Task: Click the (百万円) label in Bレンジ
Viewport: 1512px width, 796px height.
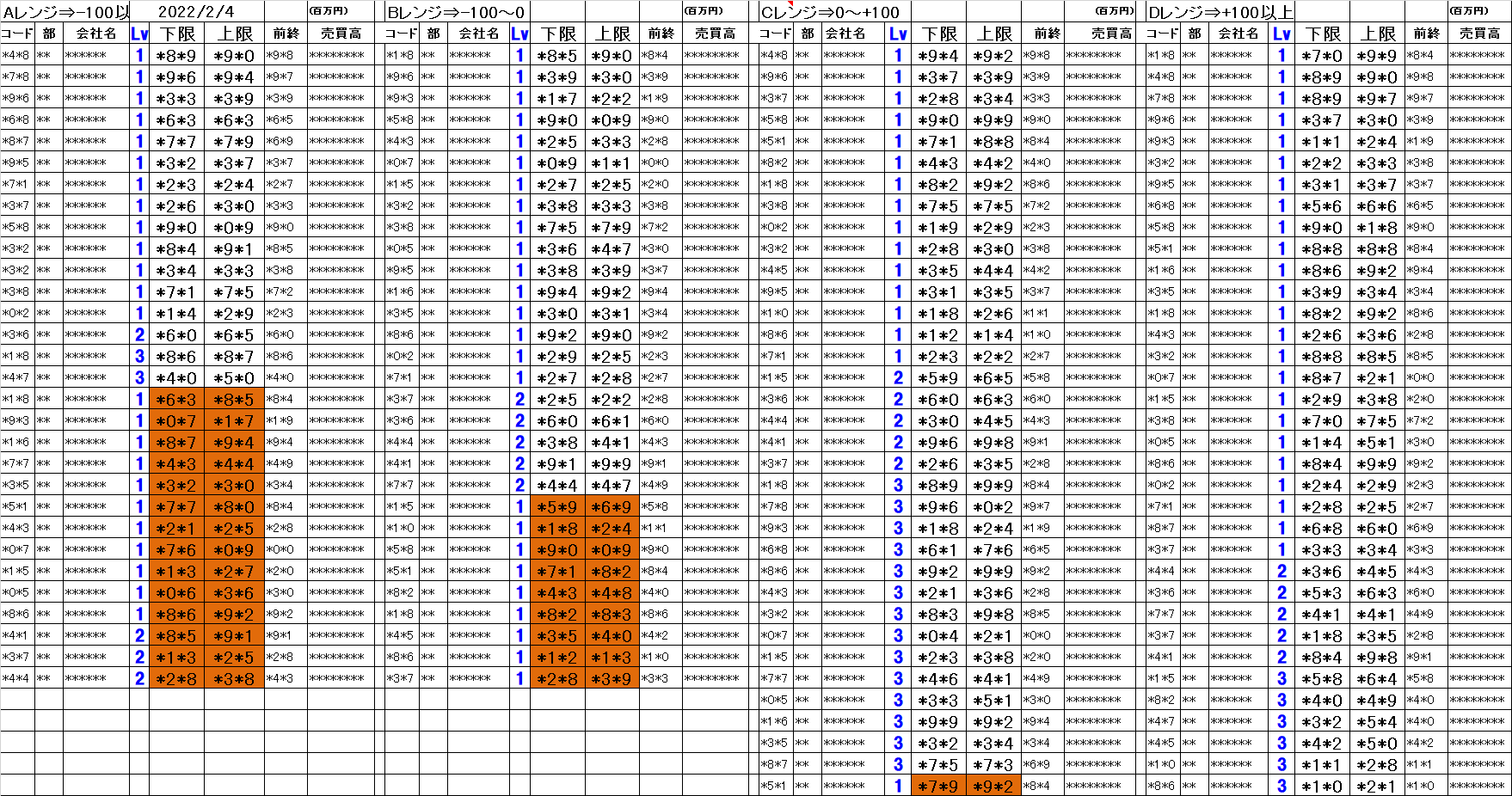Action: [x=704, y=11]
